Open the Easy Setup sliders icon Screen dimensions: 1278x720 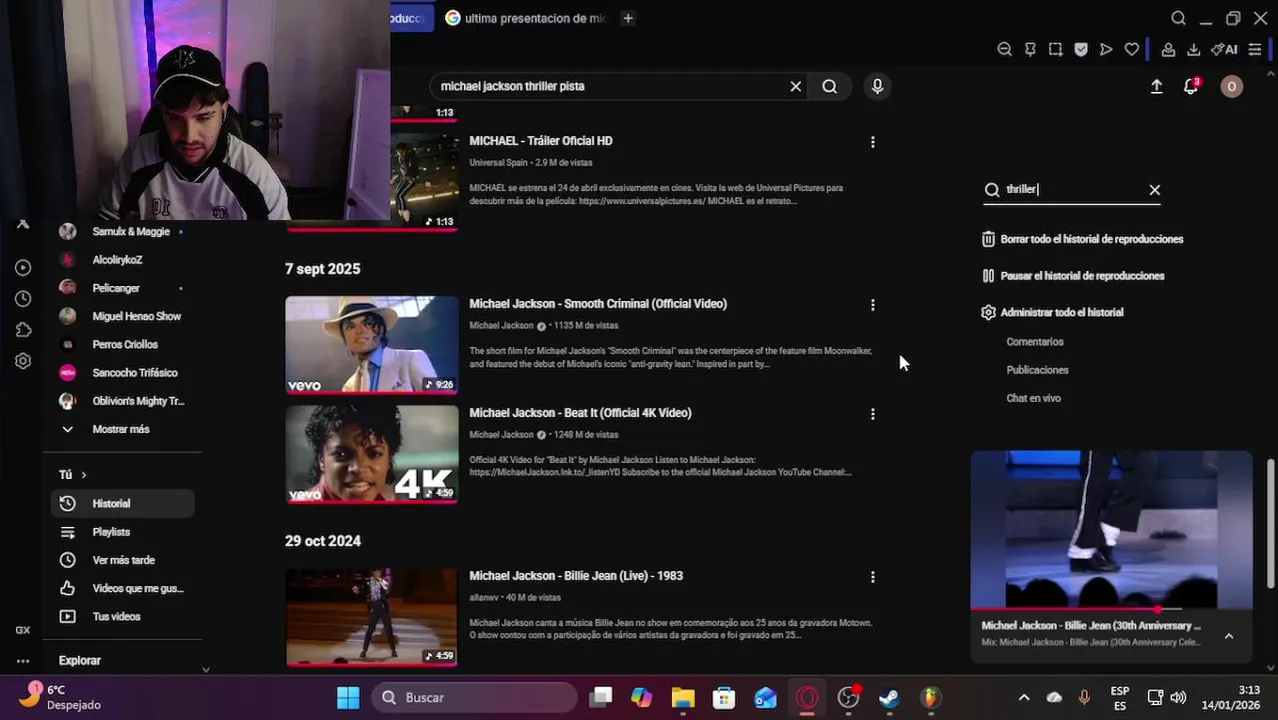pyautogui.click(x=1255, y=49)
